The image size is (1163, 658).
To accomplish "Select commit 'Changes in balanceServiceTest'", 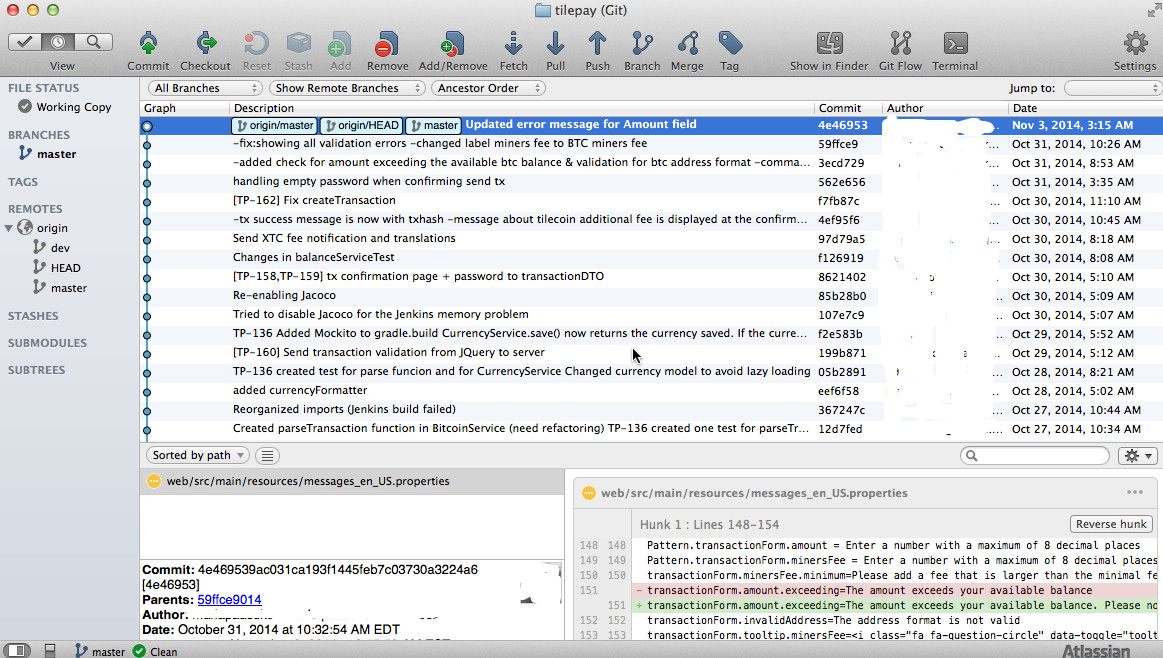I will [x=651, y=258].
